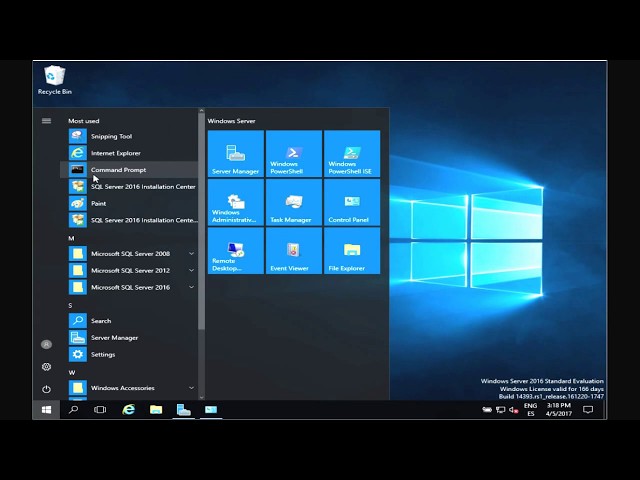This screenshot has height=480, width=640.
Task: Click the hamburger menu in Start
Action: [x=47, y=121]
